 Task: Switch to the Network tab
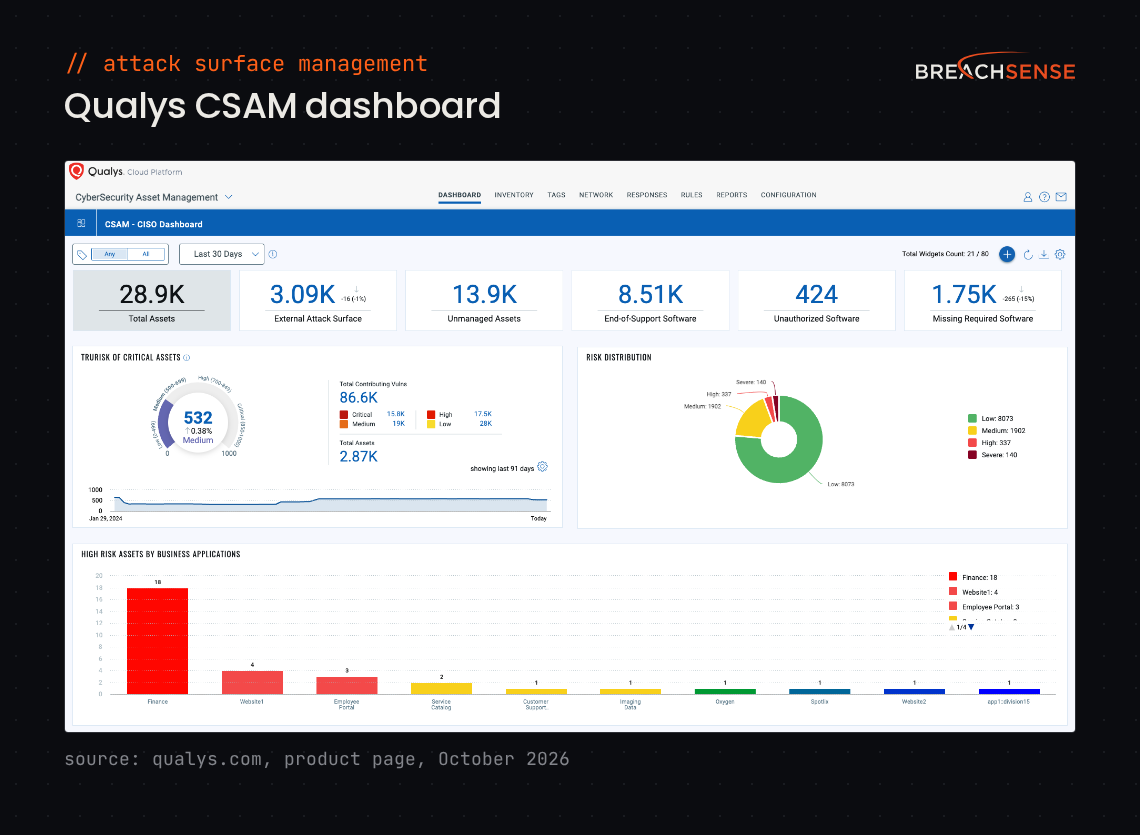click(596, 195)
